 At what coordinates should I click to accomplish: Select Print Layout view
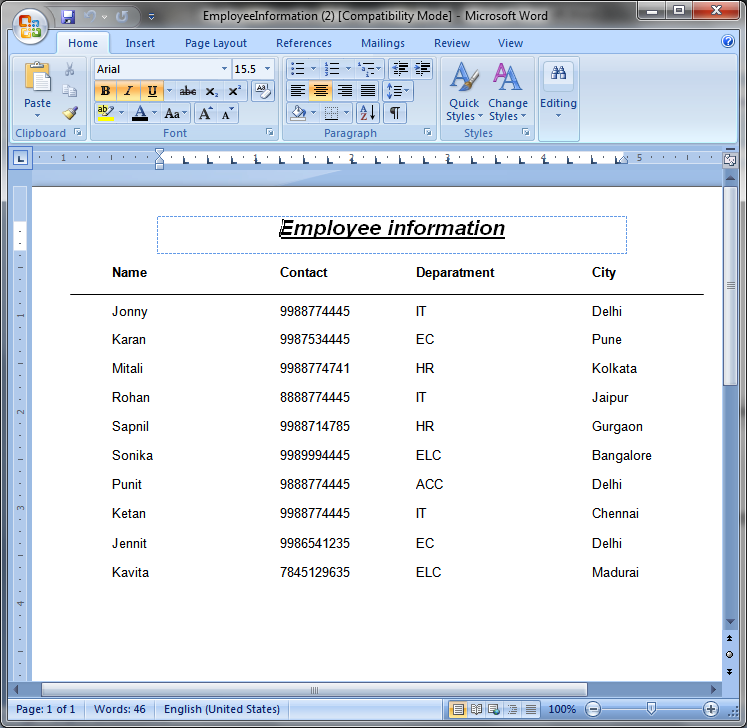458,709
